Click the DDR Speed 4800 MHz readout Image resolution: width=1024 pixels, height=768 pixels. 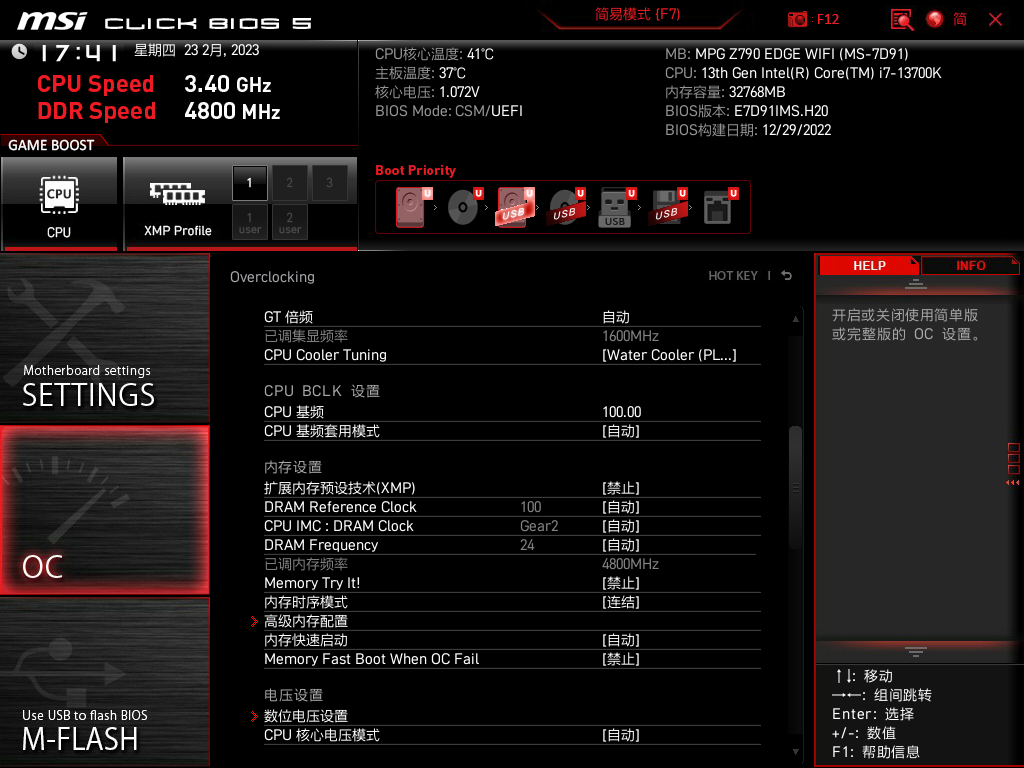point(159,111)
